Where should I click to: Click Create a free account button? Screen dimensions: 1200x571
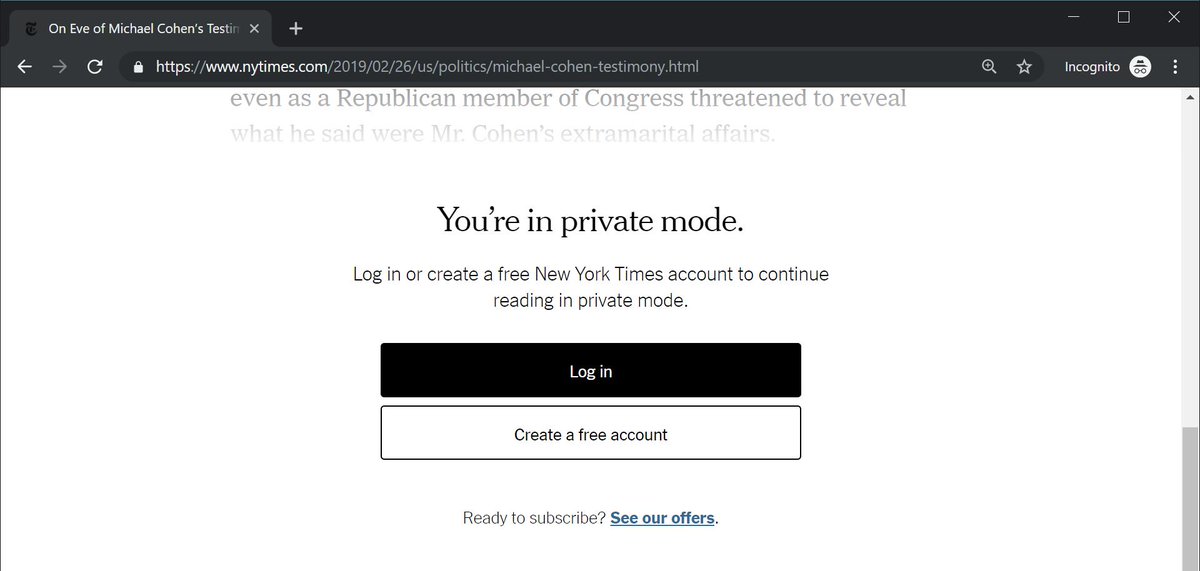pos(590,433)
